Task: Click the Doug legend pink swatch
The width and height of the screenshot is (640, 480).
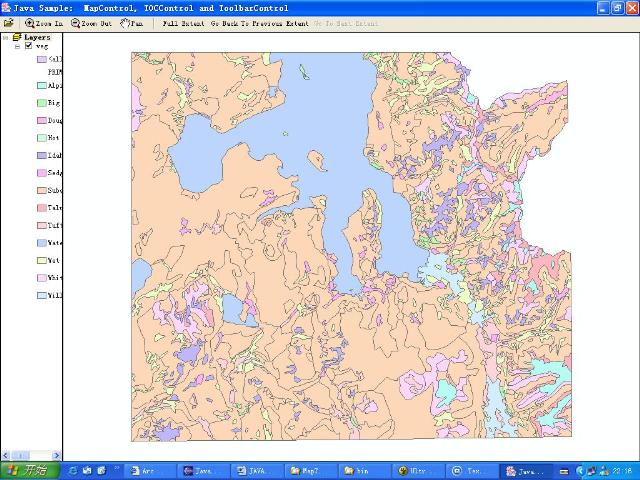Action: [42, 120]
